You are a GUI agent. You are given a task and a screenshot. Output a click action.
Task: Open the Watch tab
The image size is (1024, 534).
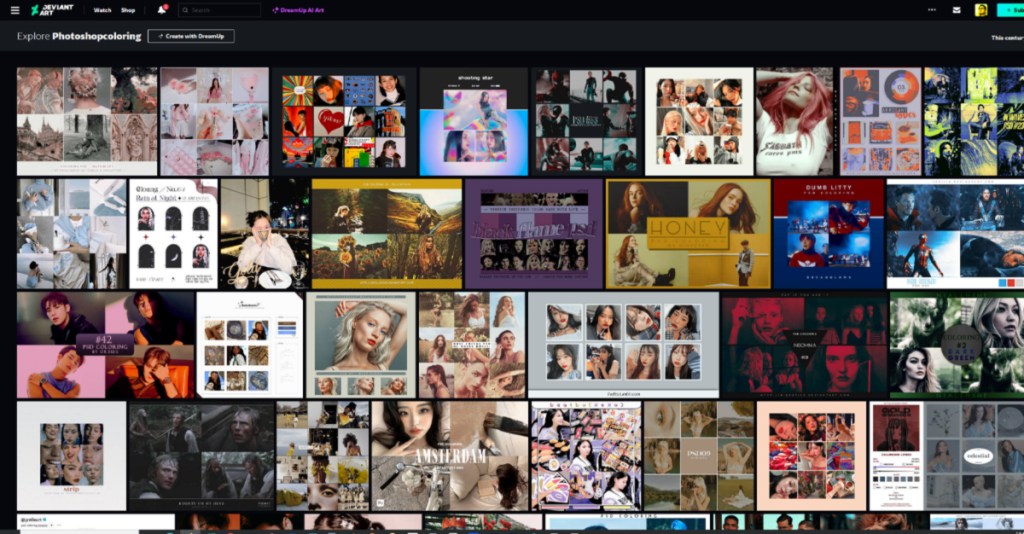[102, 10]
